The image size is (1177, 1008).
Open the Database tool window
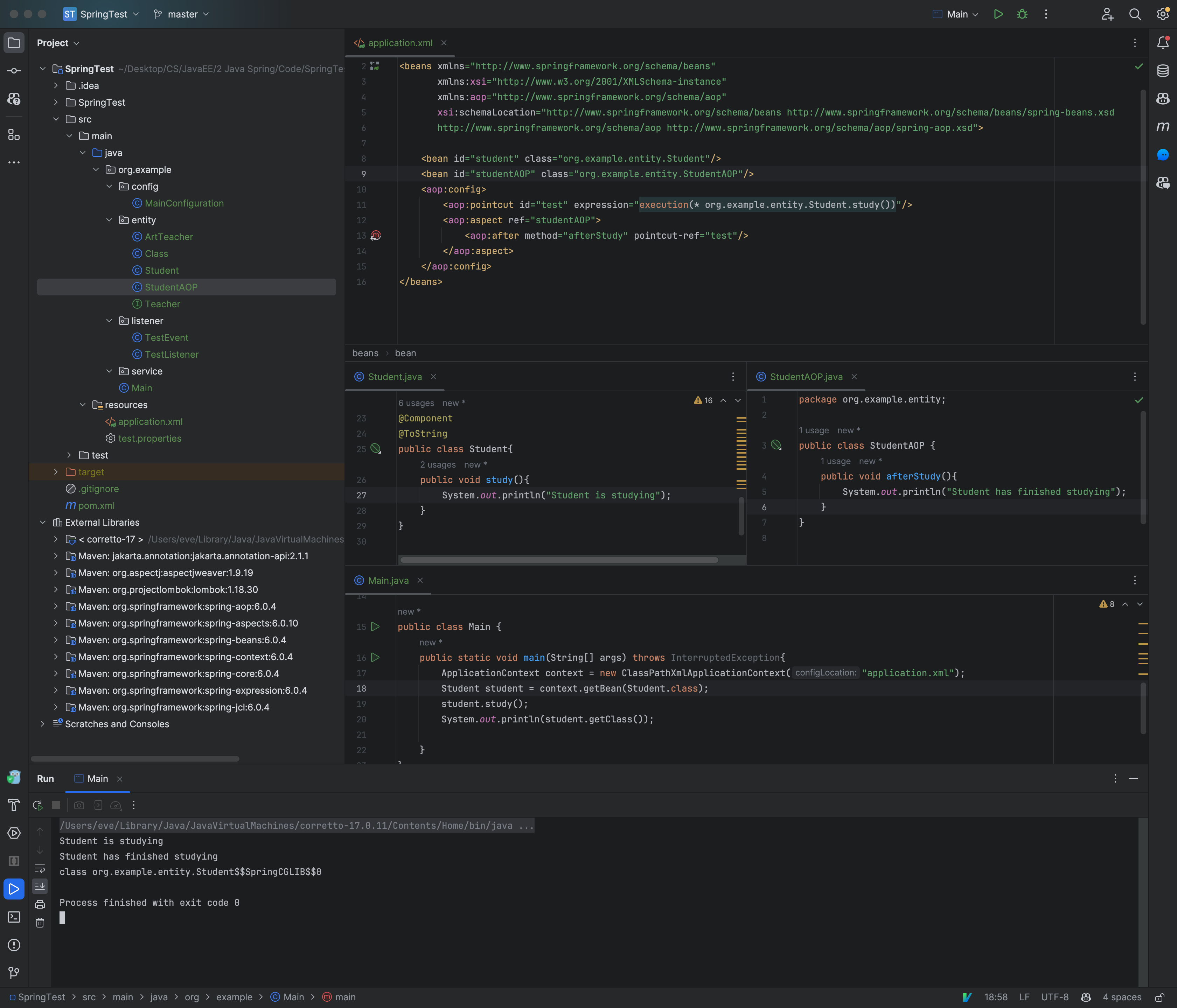tap(1163, 70)
